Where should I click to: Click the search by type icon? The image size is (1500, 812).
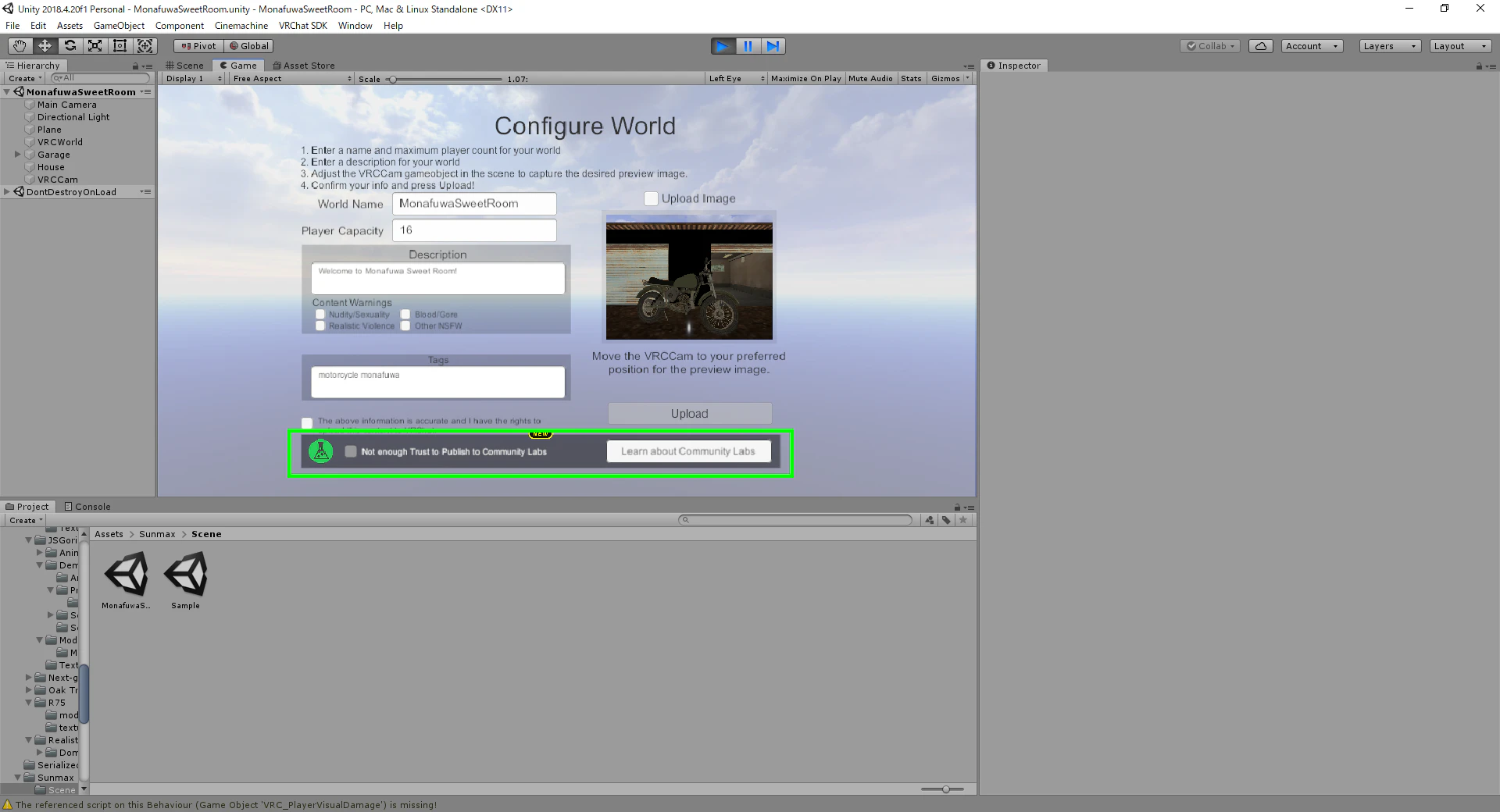[930, 520]
